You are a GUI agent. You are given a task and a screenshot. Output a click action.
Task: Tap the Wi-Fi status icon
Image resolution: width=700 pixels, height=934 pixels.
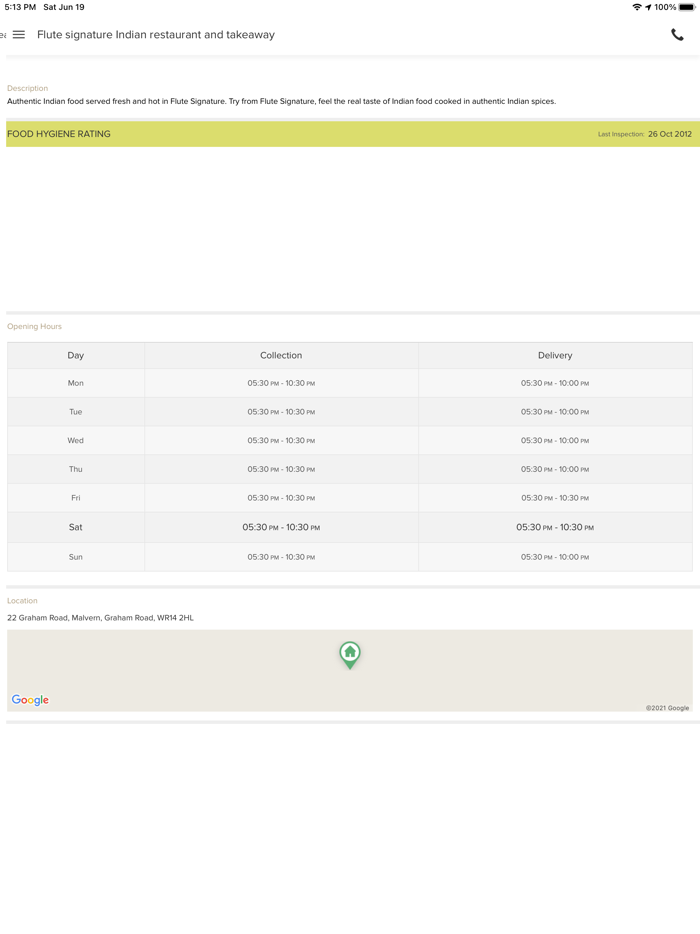tap(637, 7)
